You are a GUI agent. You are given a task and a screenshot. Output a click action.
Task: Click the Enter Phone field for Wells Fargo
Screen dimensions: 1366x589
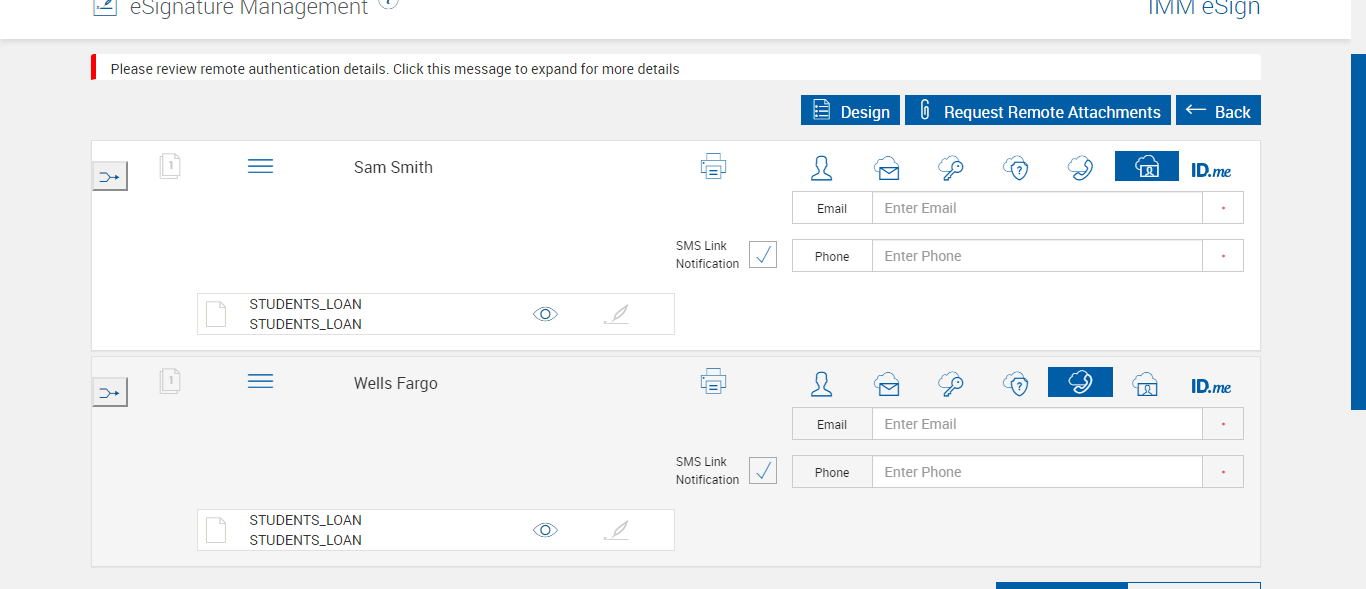click(1036, 472)
